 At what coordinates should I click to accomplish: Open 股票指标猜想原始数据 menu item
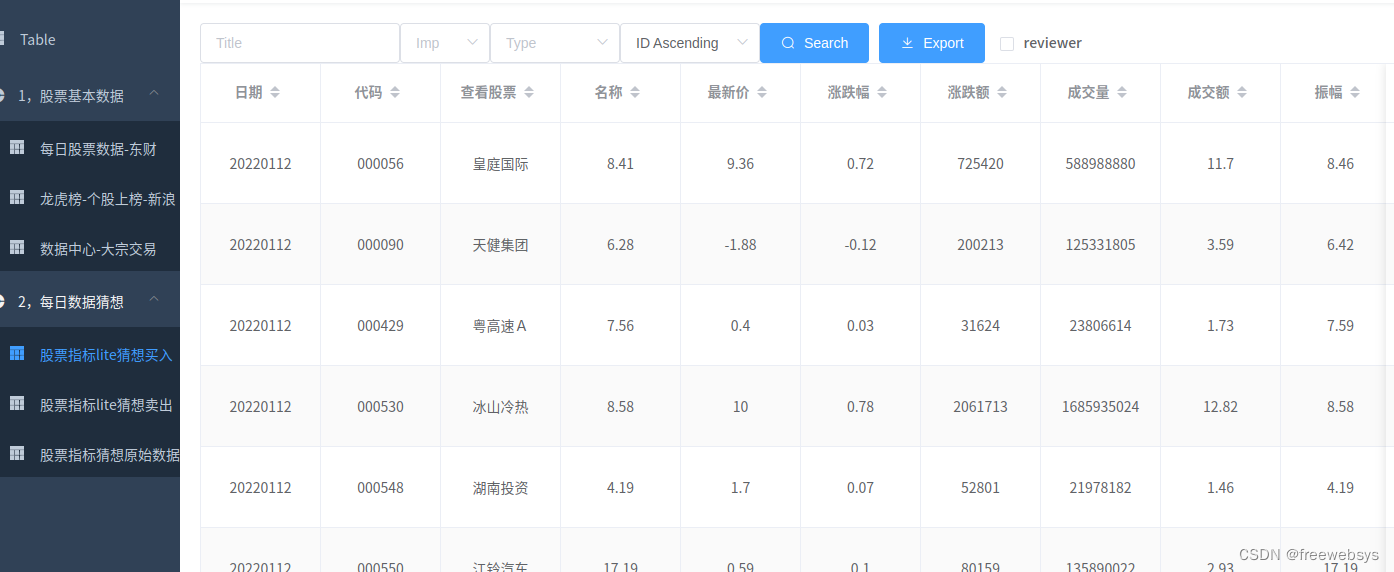[90, 454]
